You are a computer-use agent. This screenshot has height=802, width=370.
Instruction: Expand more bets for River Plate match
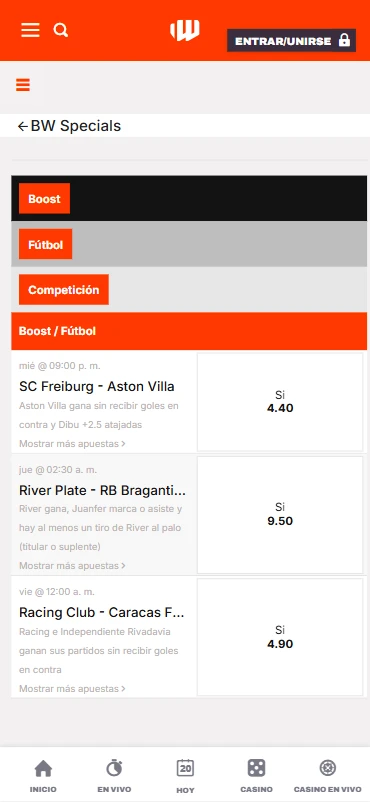tap(72, 566)
